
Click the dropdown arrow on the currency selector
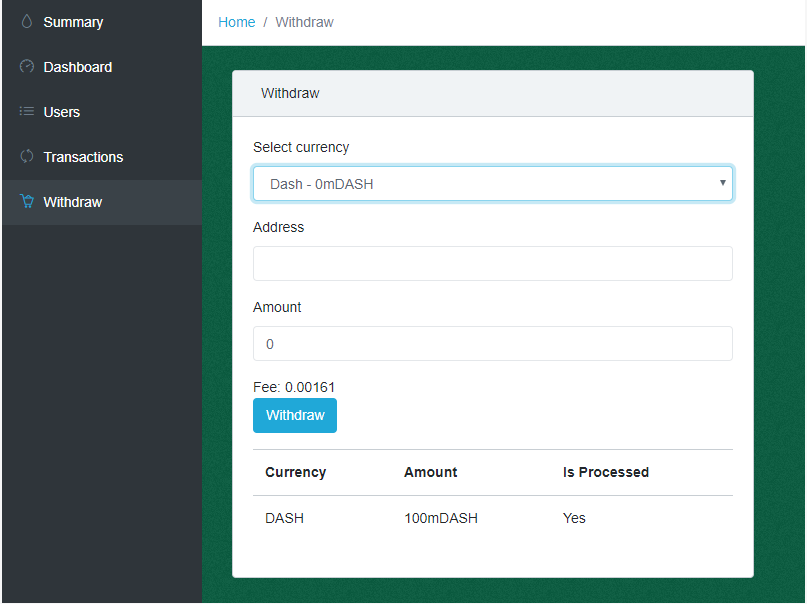[x=723, y=183]
